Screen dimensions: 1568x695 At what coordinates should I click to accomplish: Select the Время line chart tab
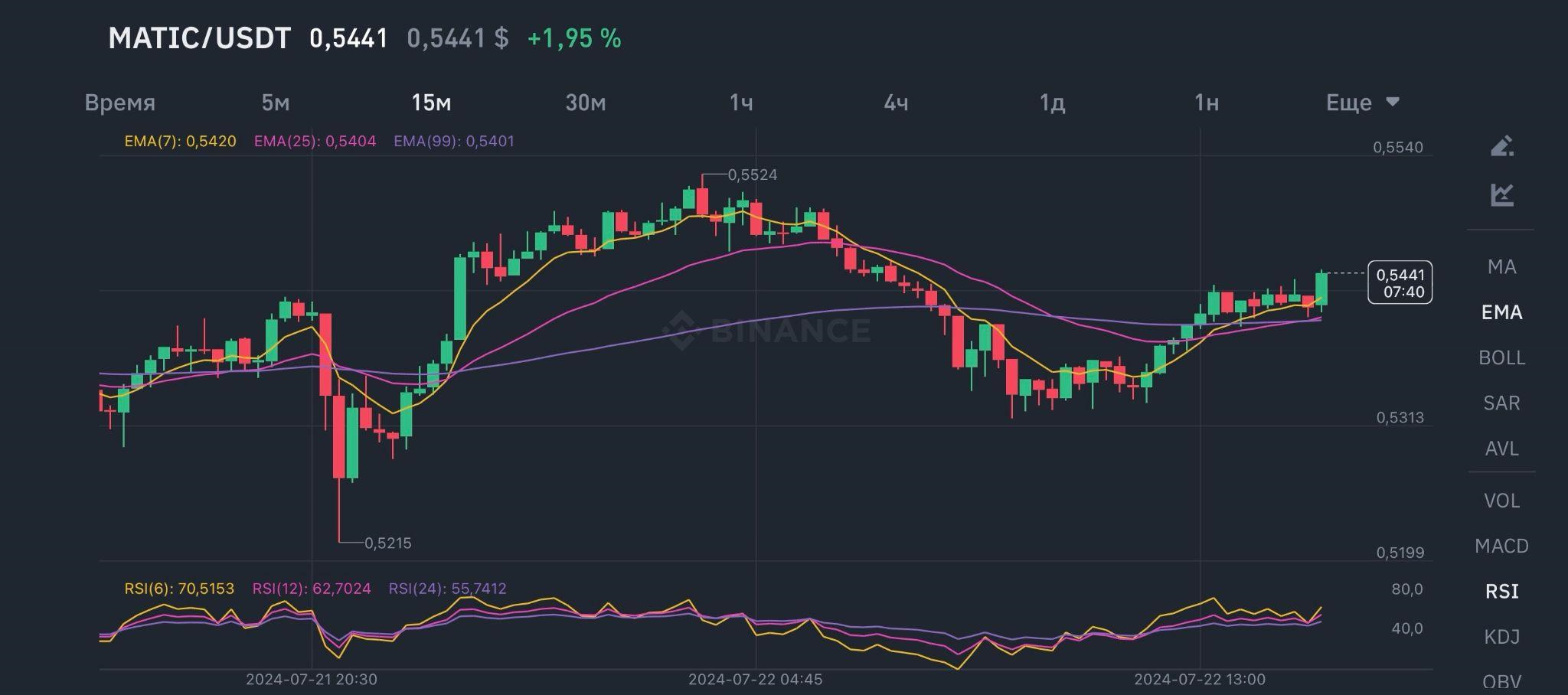120,103
